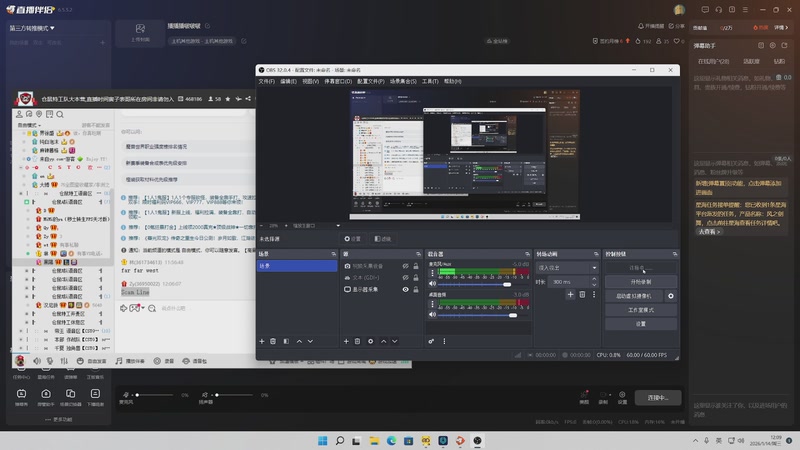
Task: Click the trash icon in the Sources panel
Action: [358, 341]
